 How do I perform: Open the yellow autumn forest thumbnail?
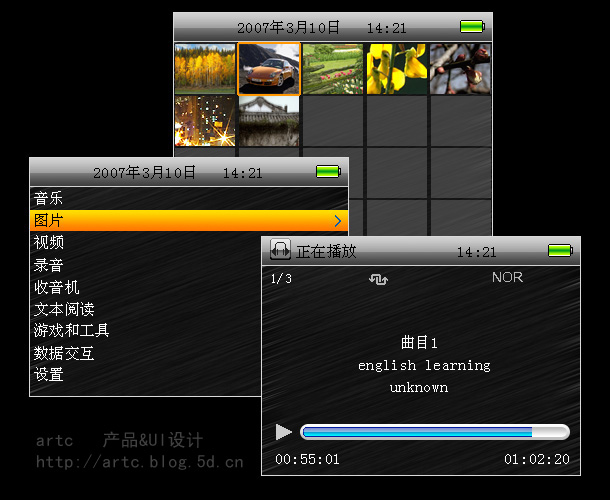tap(205, 69)
